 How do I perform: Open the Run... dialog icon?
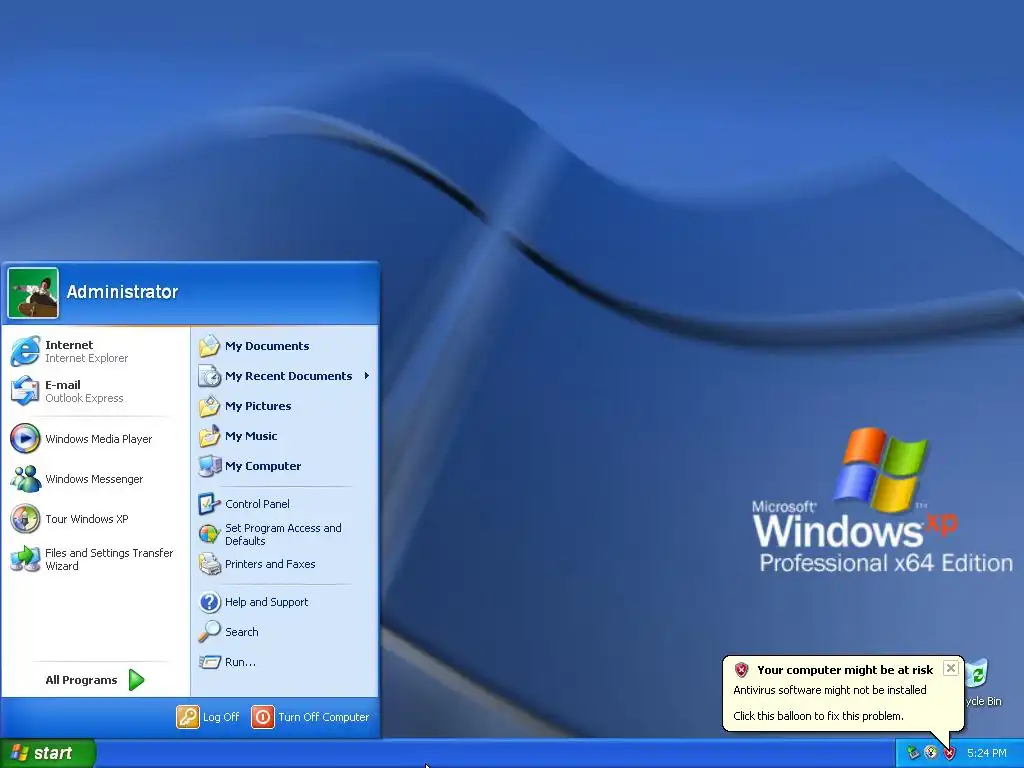(x=210, y=662)
